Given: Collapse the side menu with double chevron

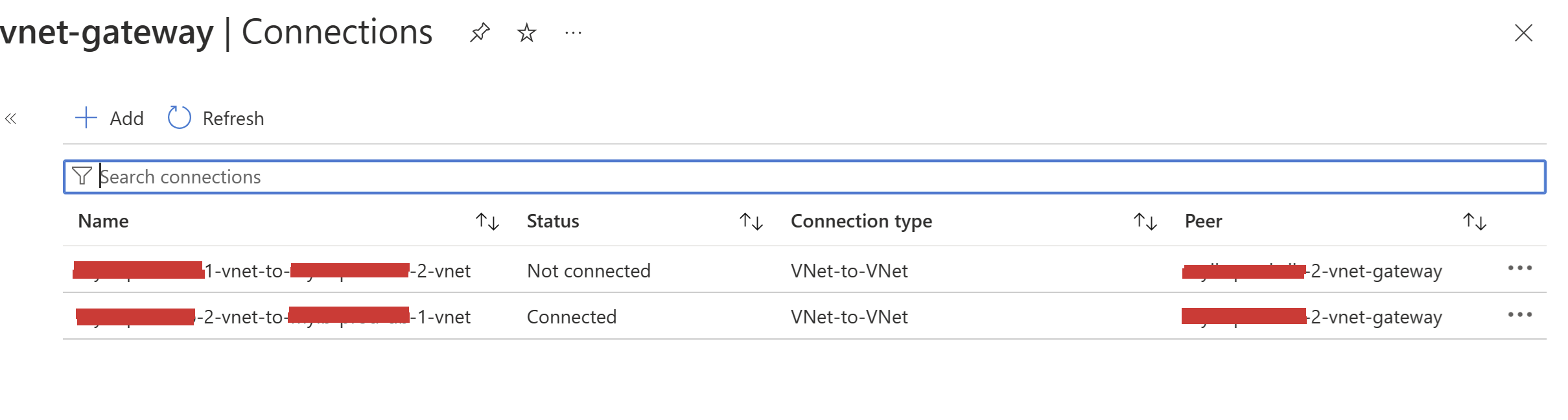Looking at the screenshot, I should tap(10, 119).
